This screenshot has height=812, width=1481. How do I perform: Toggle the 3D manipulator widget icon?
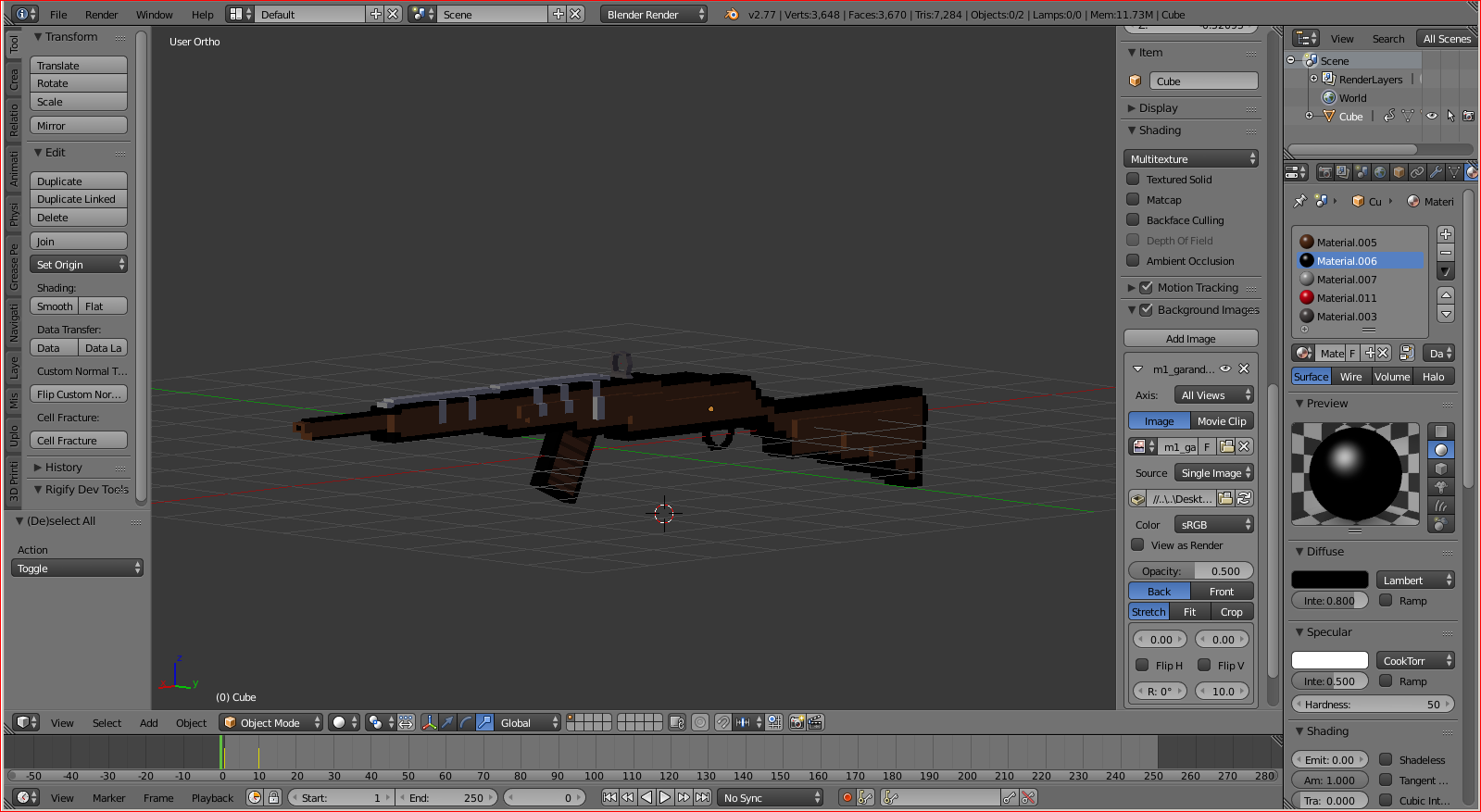point(430,722)
